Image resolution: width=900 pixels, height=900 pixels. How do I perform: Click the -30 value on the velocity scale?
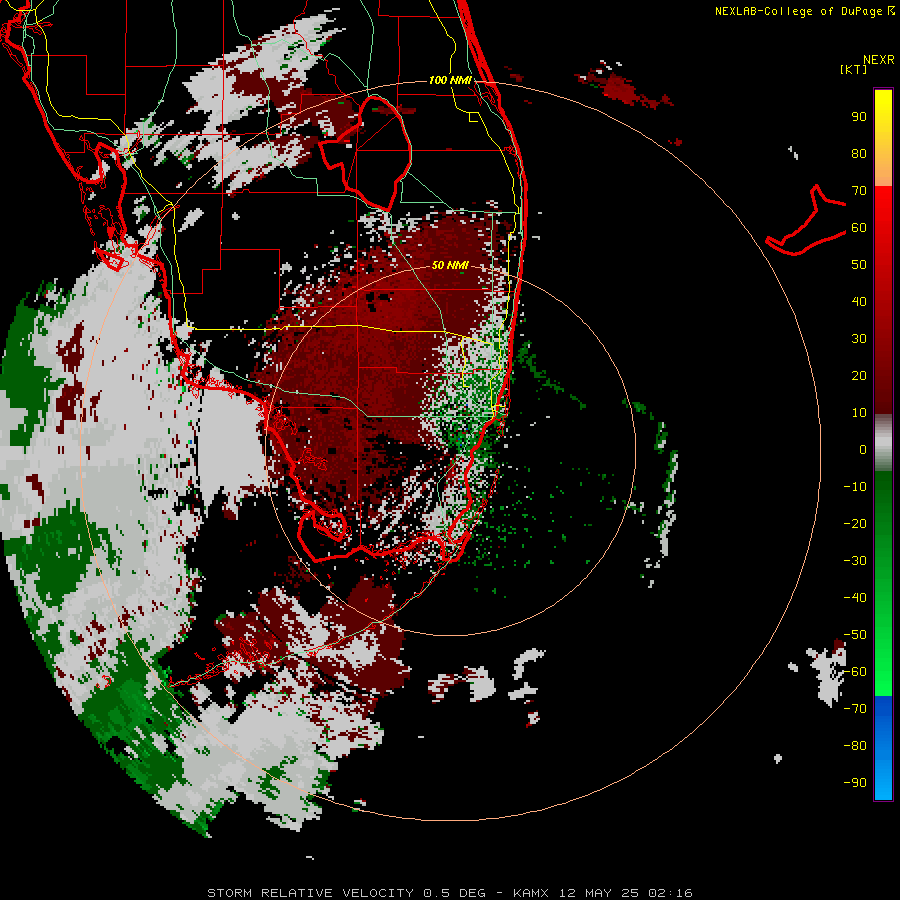pos(855,561)
